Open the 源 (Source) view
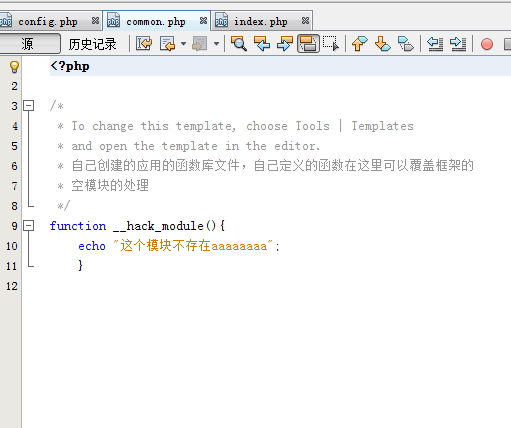The width and height of the screenshot is (511, 428). click(29, 44)
